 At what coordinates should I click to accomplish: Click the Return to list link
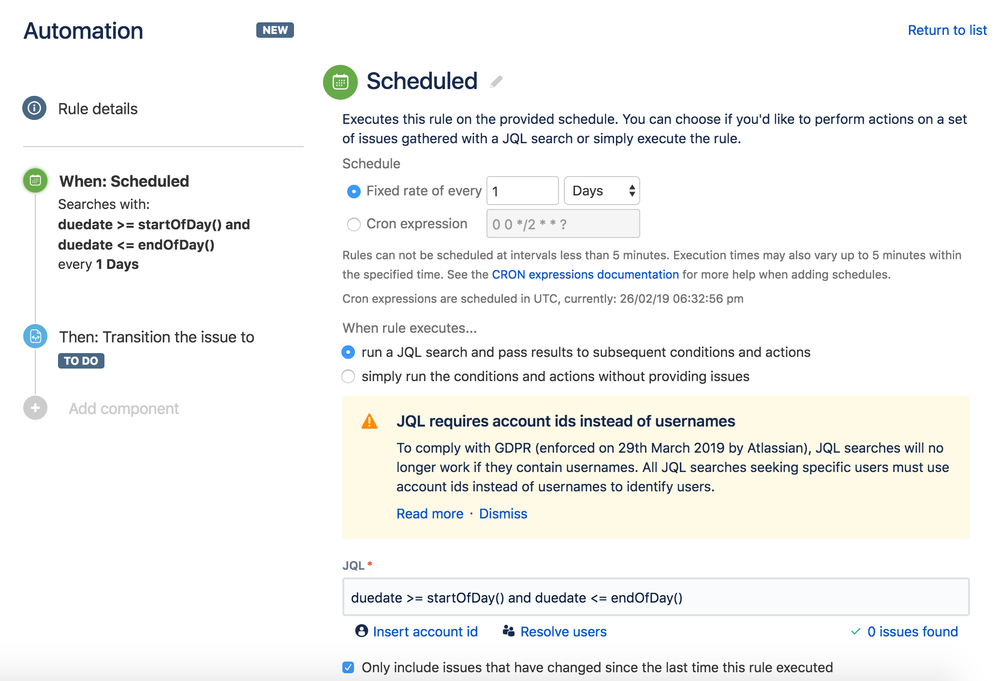(946, 30)
